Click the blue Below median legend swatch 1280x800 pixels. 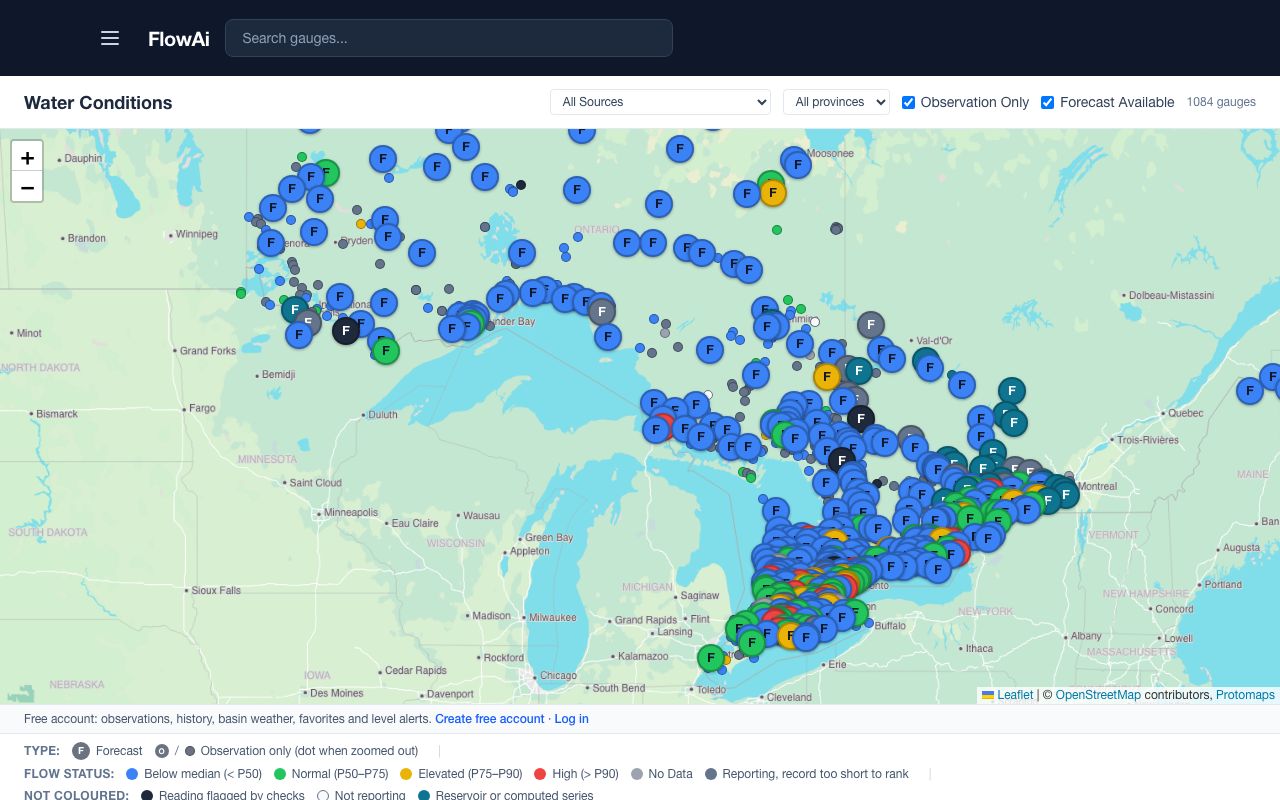[x=132, y=774]
